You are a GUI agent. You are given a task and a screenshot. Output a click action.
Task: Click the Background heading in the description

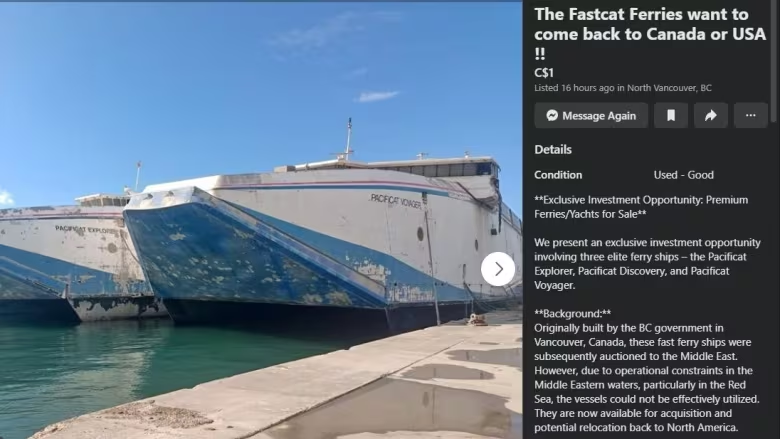click(x=573, y=314)
